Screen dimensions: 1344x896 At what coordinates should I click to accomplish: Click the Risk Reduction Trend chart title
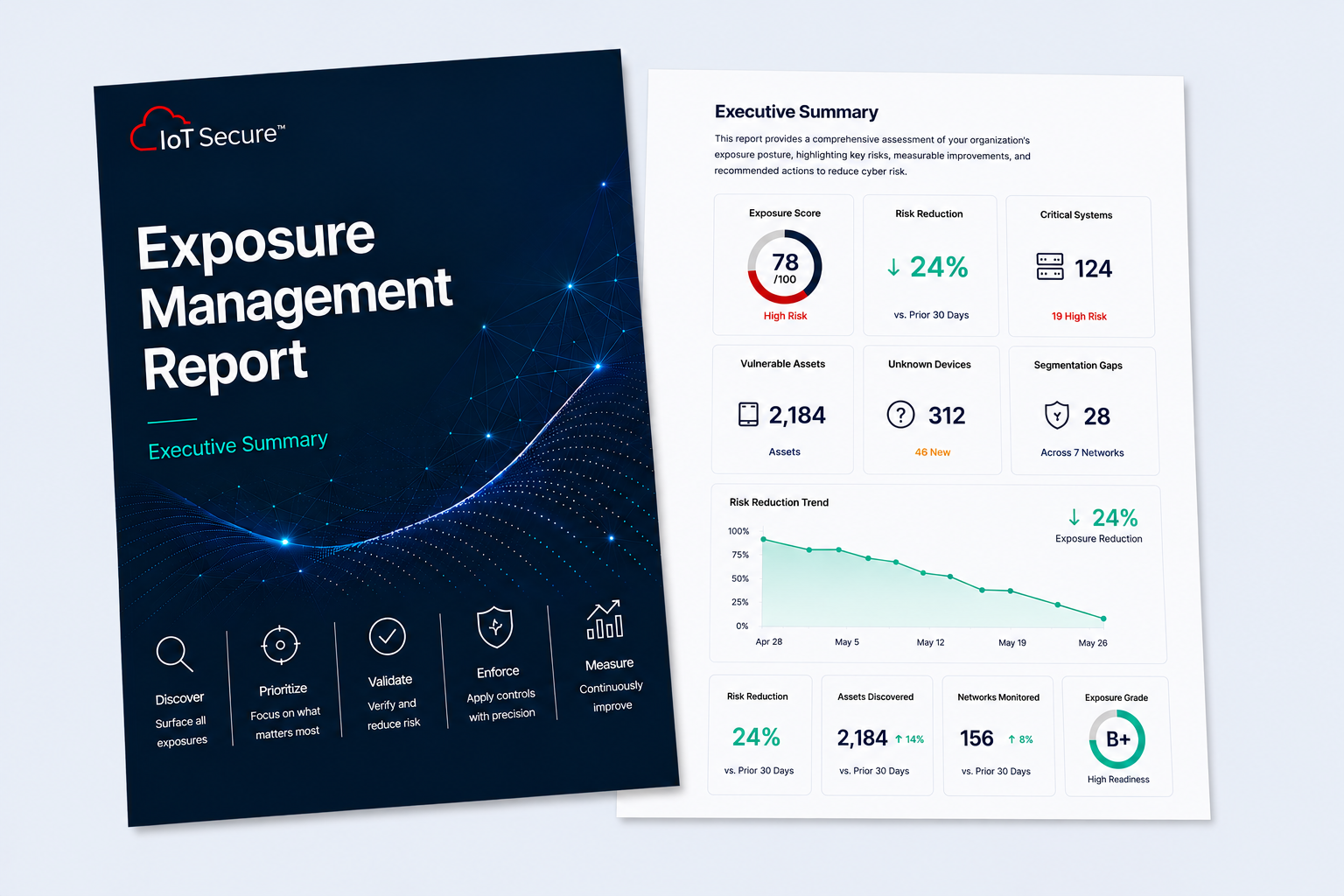click(779, 502)
